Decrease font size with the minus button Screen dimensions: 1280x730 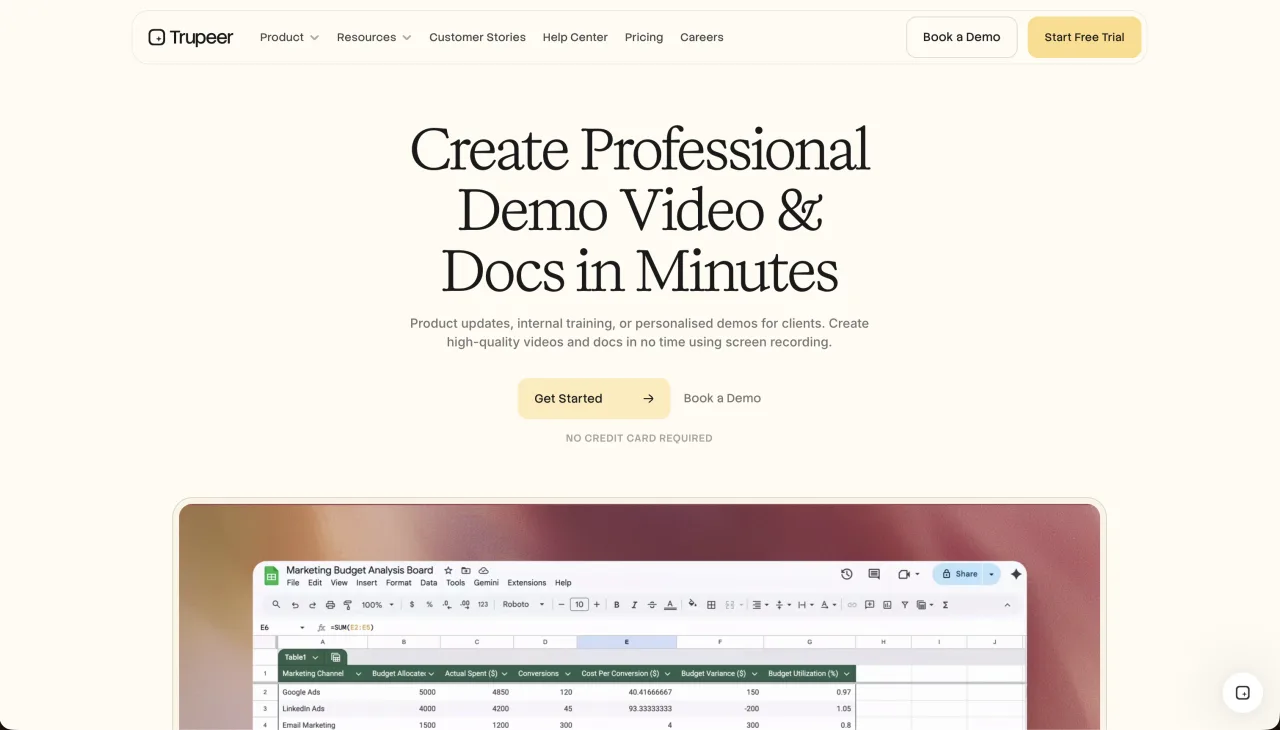[562, 605]
